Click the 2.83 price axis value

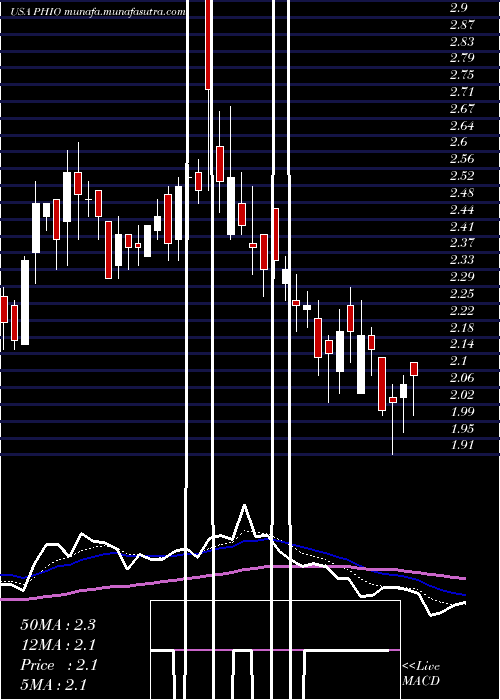462,42
